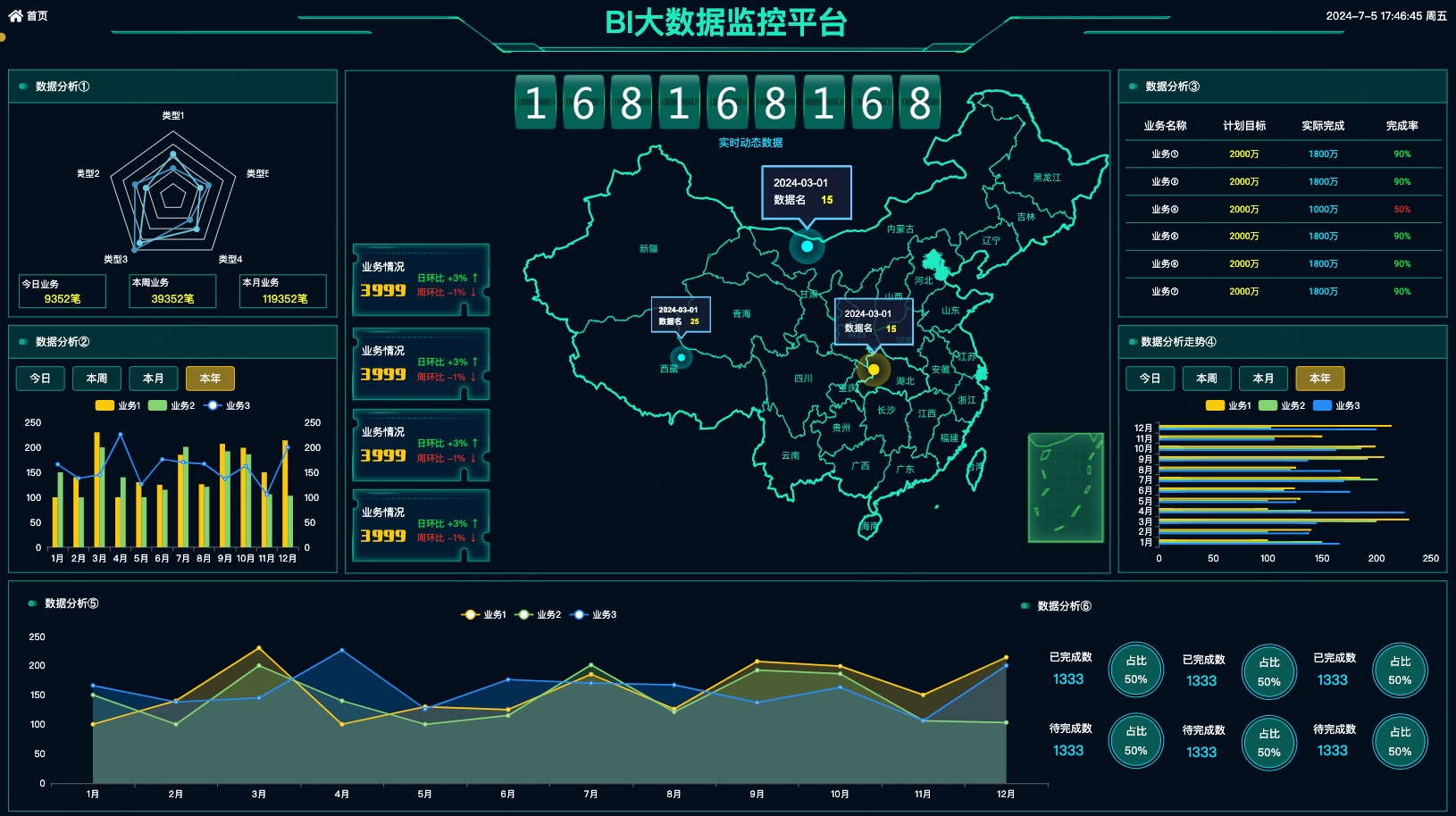This screenshot has height=816, width=1456.
Task: Toggle 业务1 legend in 数据分析② bar chart
Action: click(118, 405)
